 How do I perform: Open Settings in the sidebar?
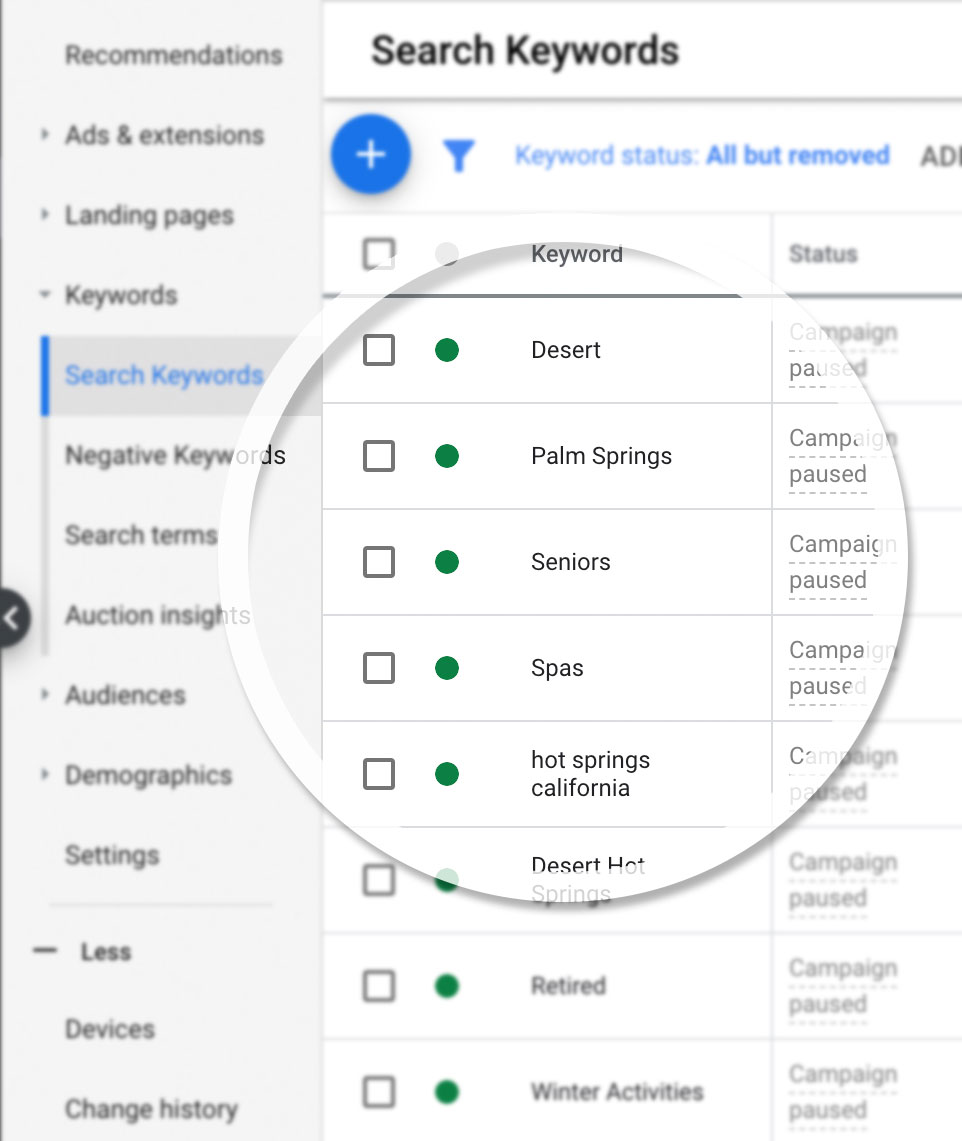pos(112,855)
